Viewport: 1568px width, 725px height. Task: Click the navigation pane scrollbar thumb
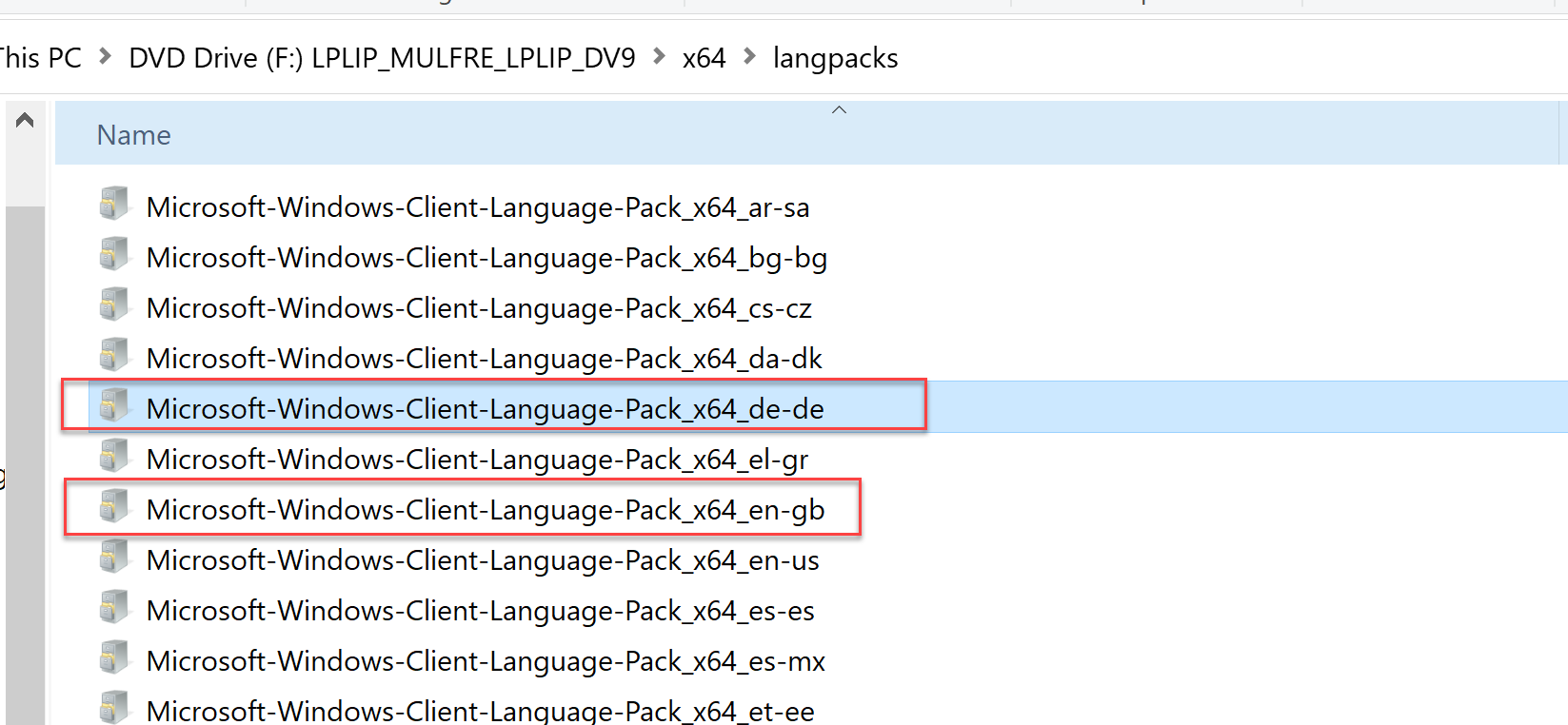pyautogui.click(x=25, y=465)
